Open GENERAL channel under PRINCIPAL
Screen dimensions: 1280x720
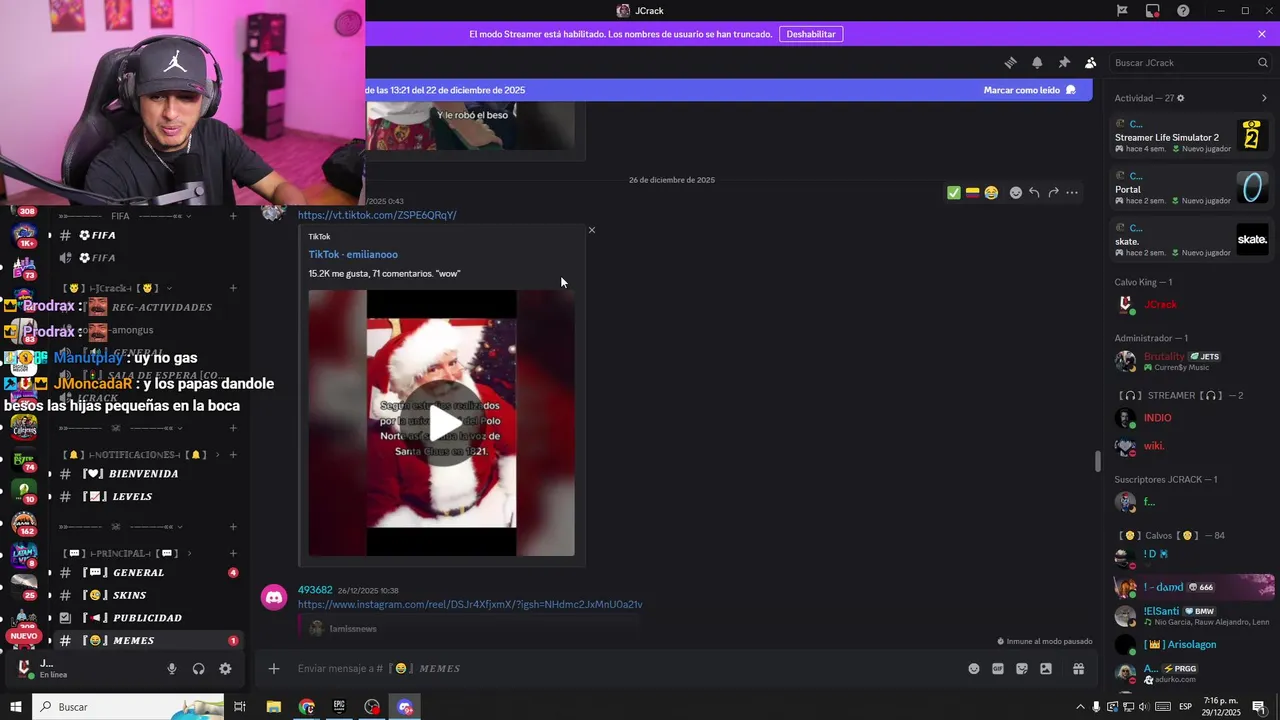pyautogui.click(x=147, y=573)
